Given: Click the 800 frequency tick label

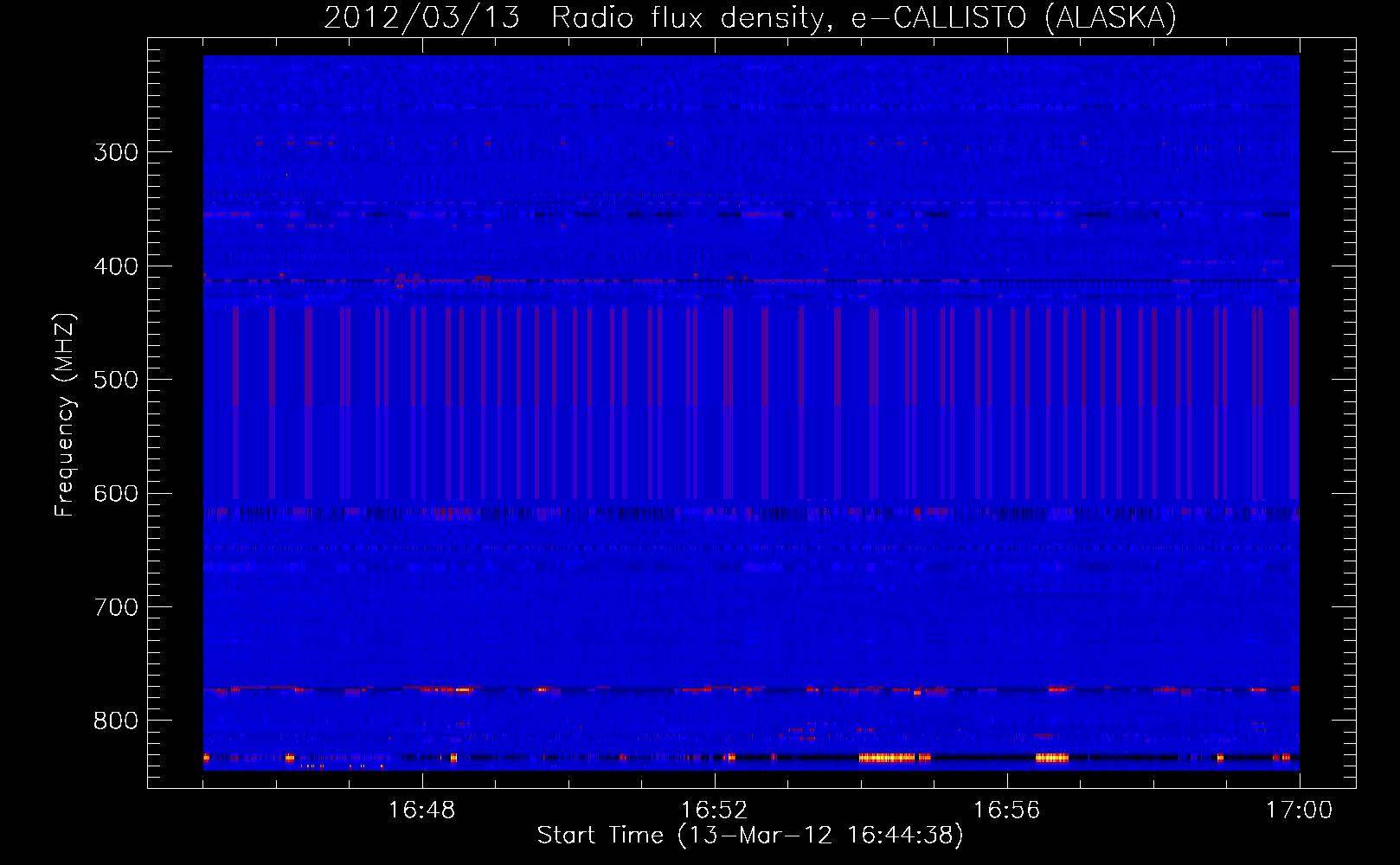Looking at the screenshot, I should (x=116, y=721).
